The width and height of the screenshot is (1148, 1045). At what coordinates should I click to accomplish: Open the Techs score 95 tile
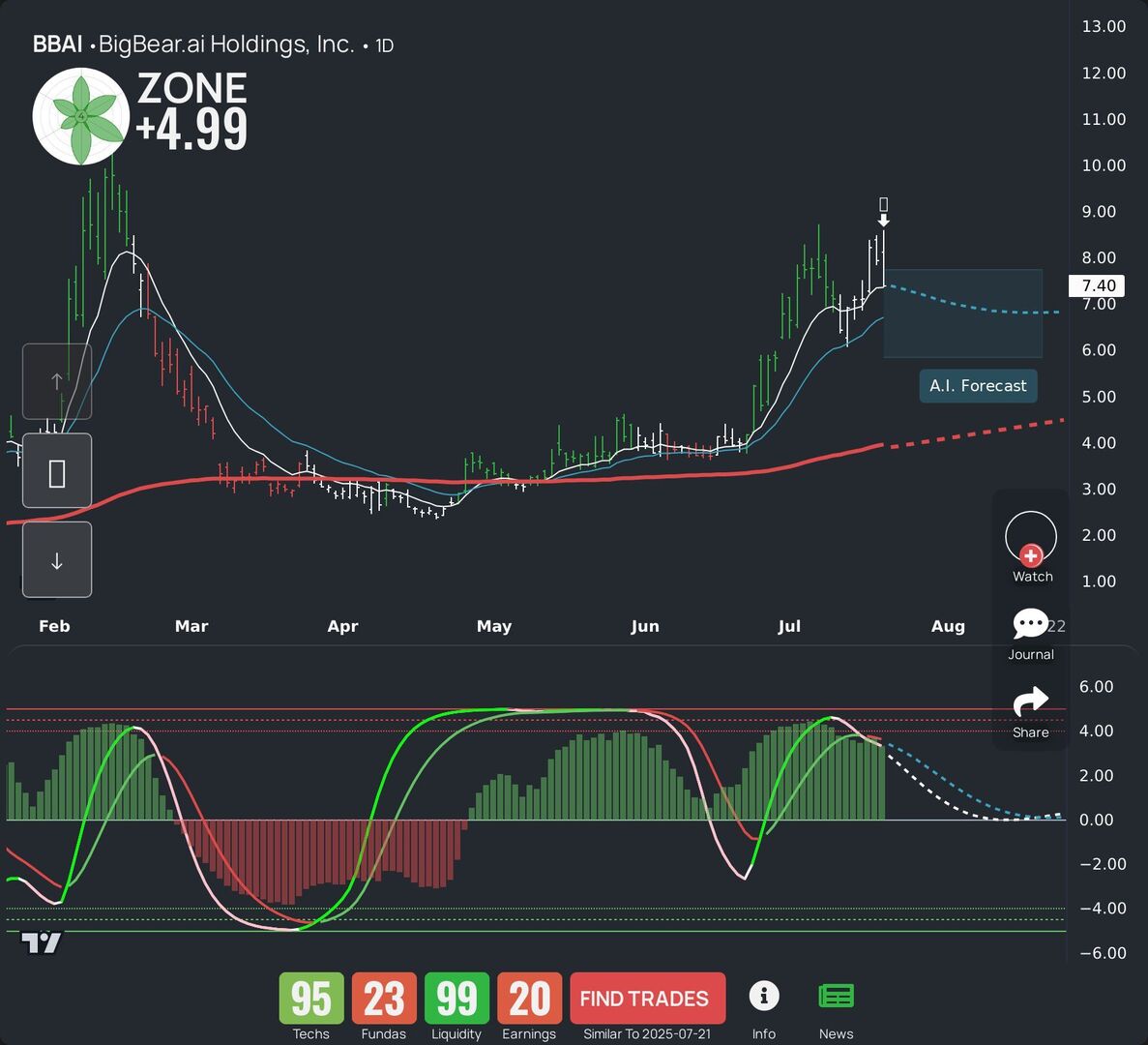coord(311,999)
